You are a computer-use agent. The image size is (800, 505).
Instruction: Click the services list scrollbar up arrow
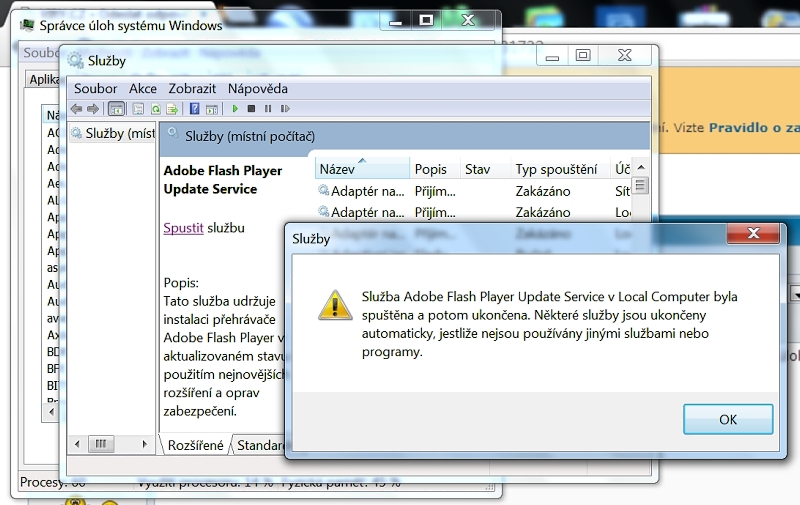[x=640, y=168]
